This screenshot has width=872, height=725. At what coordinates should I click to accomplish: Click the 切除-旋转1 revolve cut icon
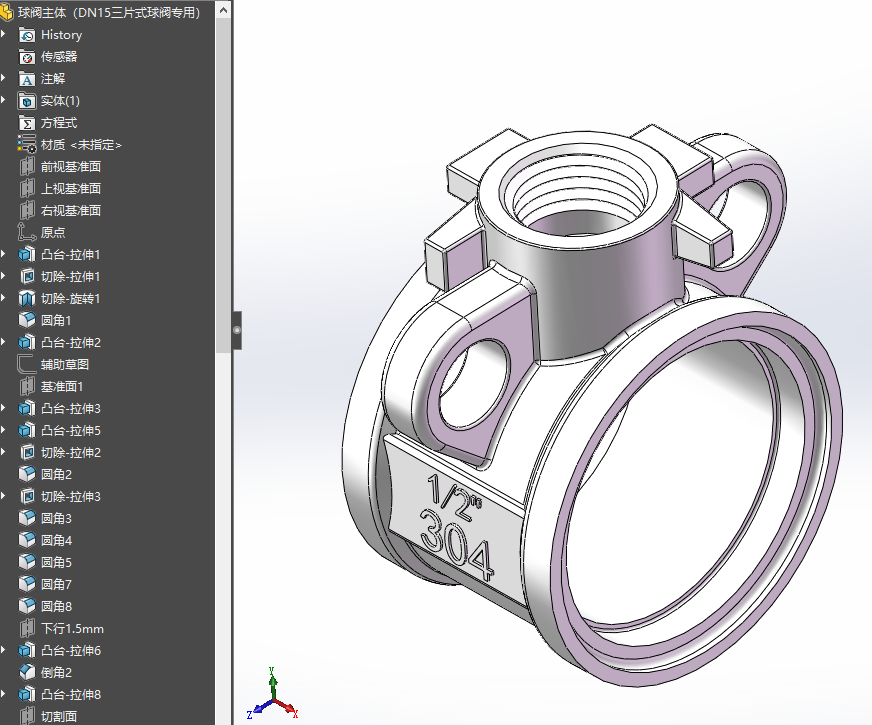[27, 299]
